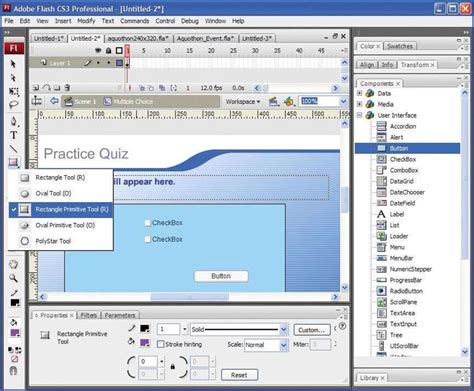The image size is (474, 391).
Task: Select the Text tool
Action: tap(14, 135)
